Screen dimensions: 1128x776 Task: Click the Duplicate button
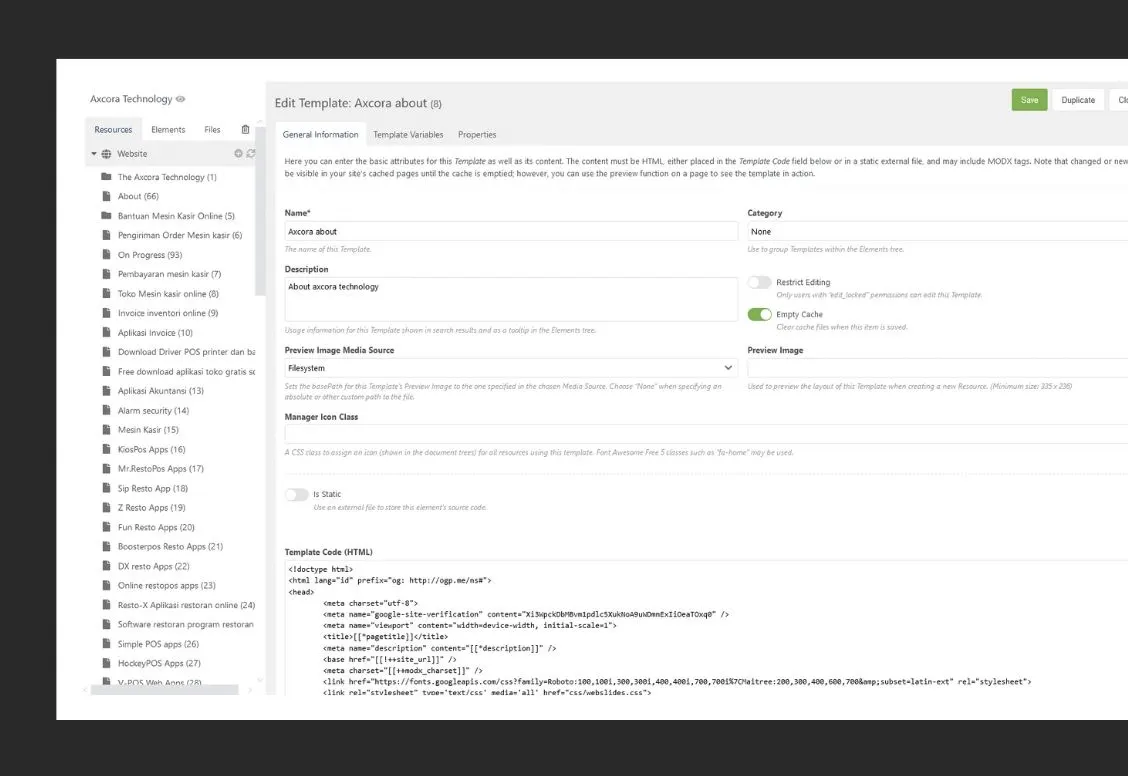[x=1078, y=100]
